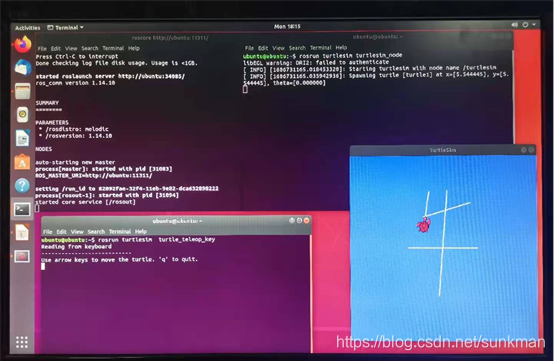This screenshot has height=361, width=555.
Task: Minimize the teleop_key terminal window
Action: click(292, 220)
